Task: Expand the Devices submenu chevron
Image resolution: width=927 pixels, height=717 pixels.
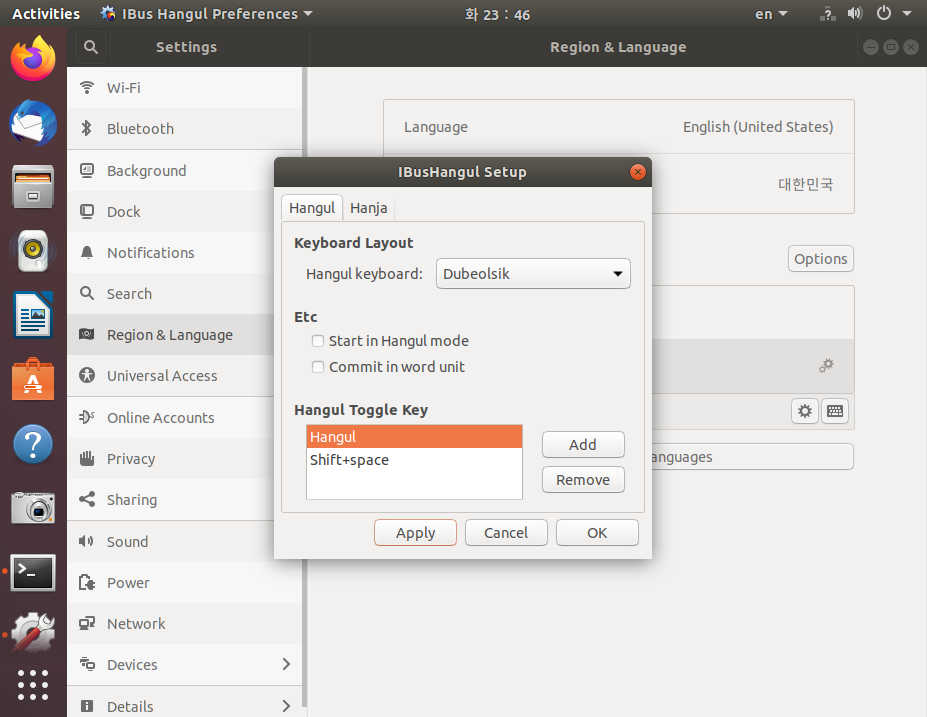Action: click(286, 664)
